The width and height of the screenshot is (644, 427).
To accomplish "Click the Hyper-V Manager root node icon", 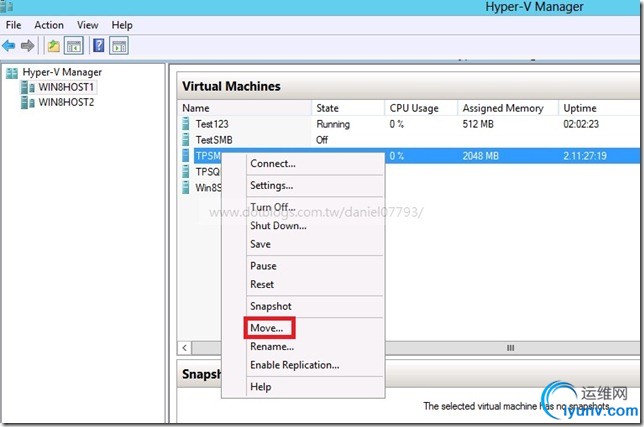I will [12, 73].
